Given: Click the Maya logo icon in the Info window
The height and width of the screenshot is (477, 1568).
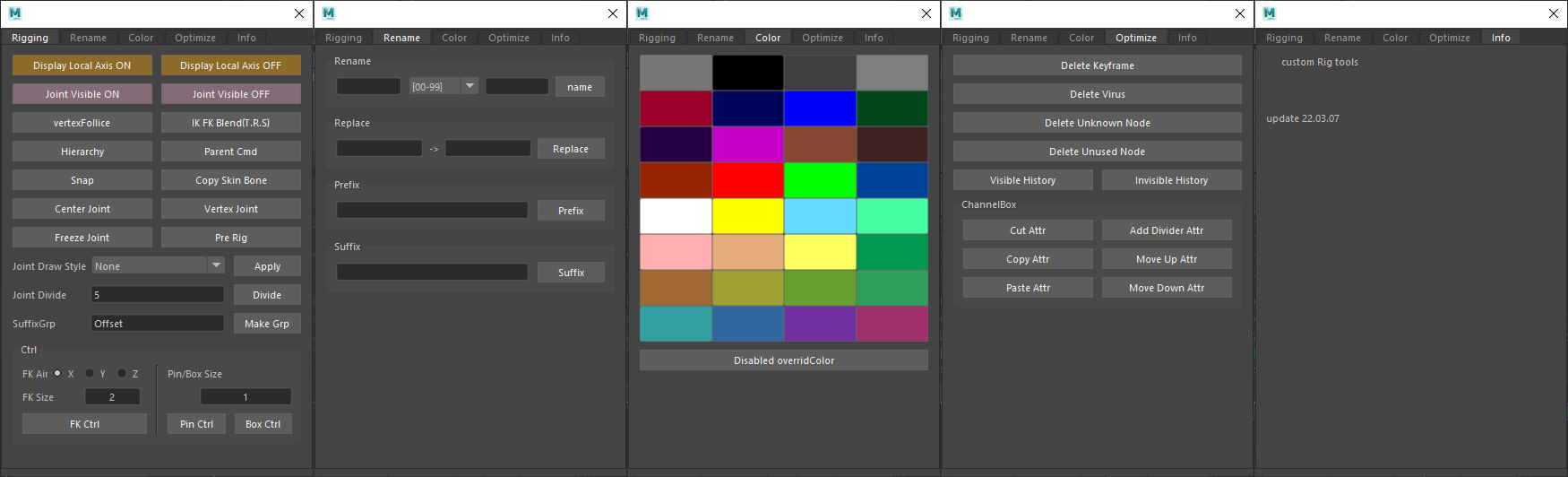Looking at the screenshot, I should click(x=1270, y=13).
